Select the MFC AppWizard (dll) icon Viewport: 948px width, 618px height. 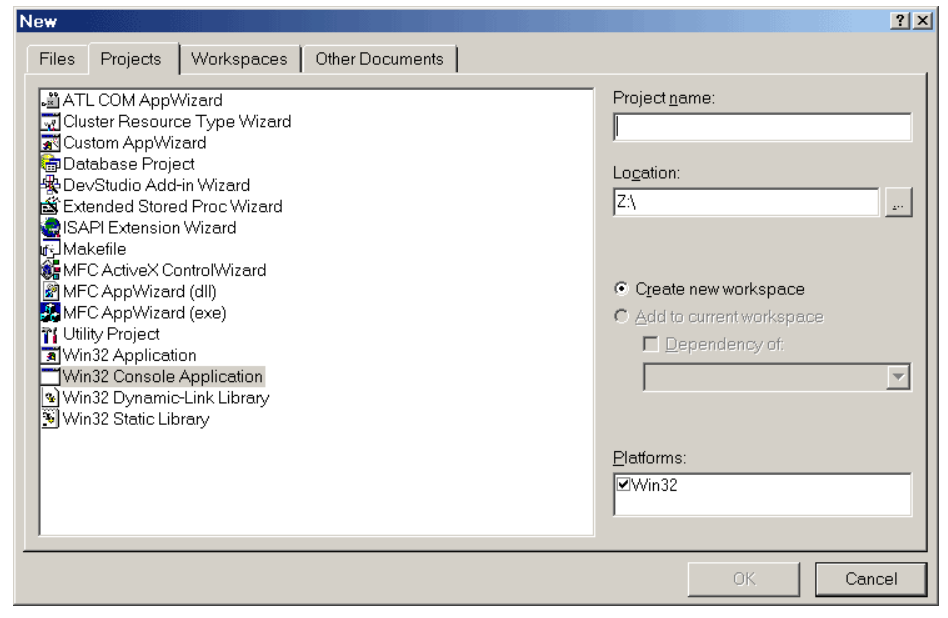point(51,291)
